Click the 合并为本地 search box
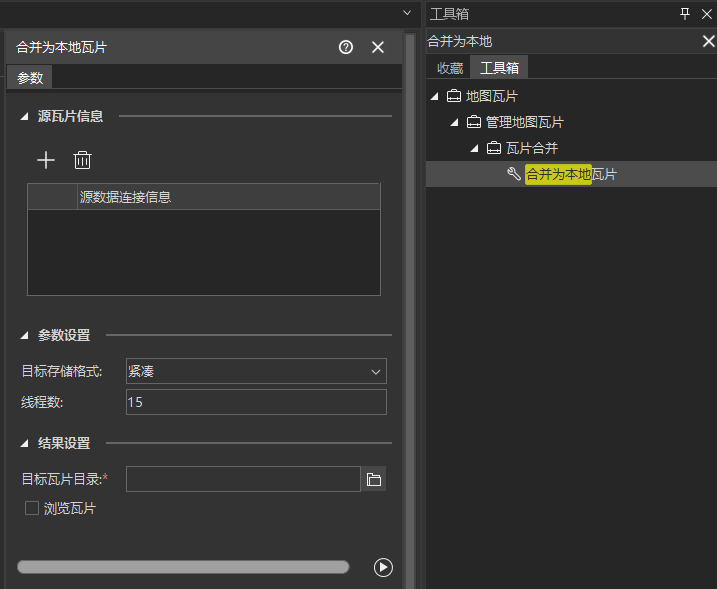 coord(562,41)
